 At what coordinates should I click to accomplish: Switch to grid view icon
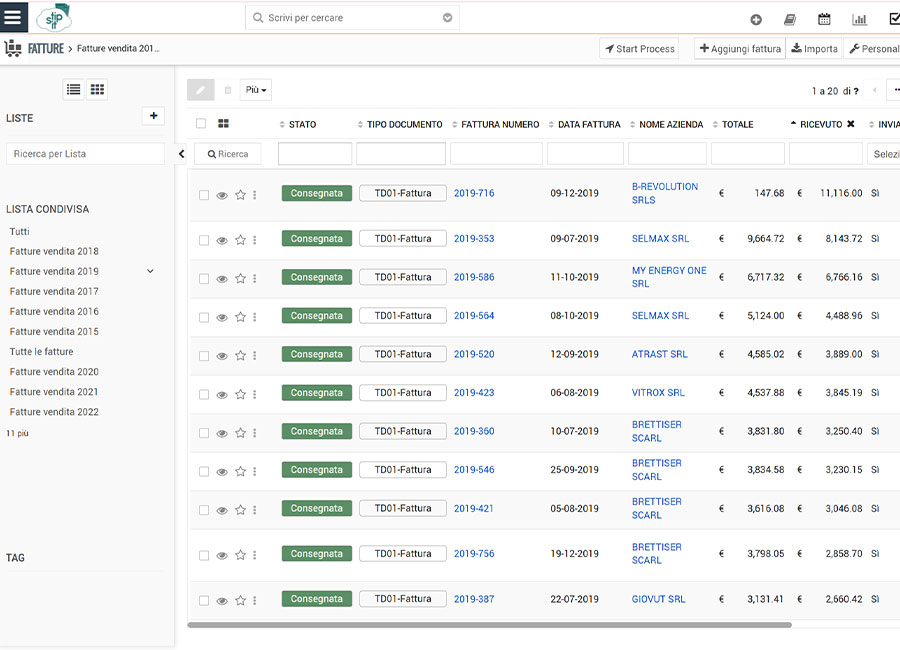coord(97,90)
